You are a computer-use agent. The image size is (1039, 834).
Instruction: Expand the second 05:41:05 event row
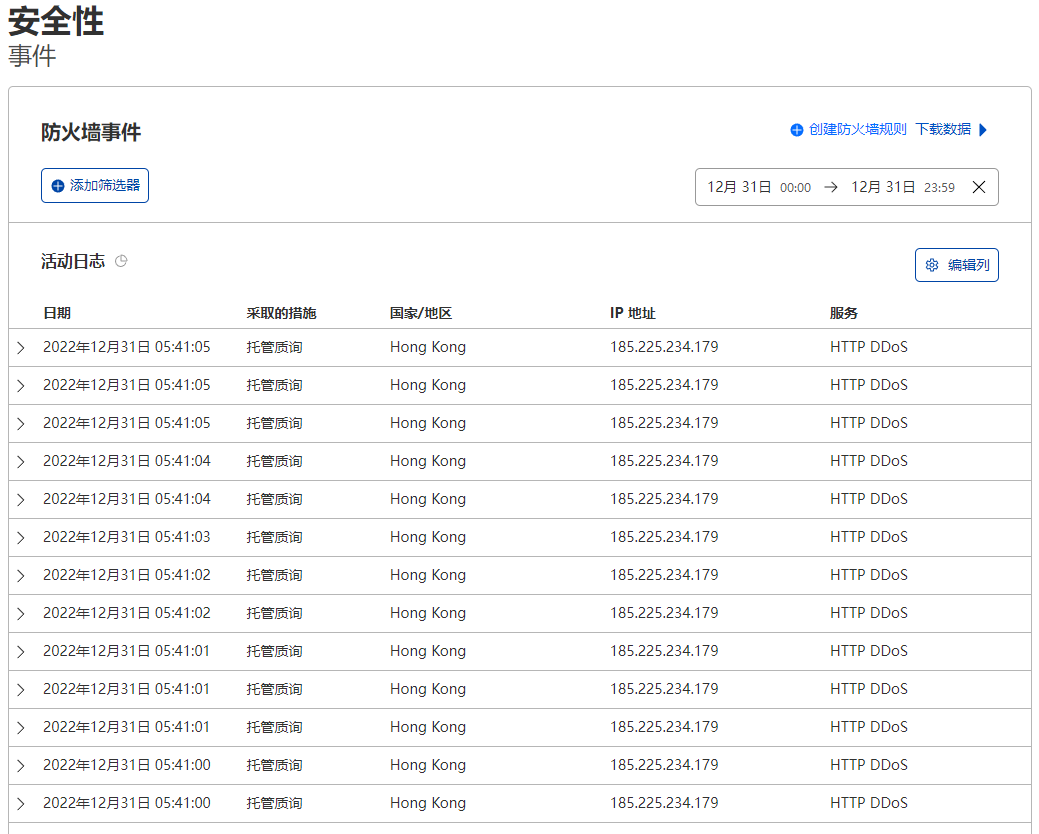pyautogui.click(x=21, y=386)
